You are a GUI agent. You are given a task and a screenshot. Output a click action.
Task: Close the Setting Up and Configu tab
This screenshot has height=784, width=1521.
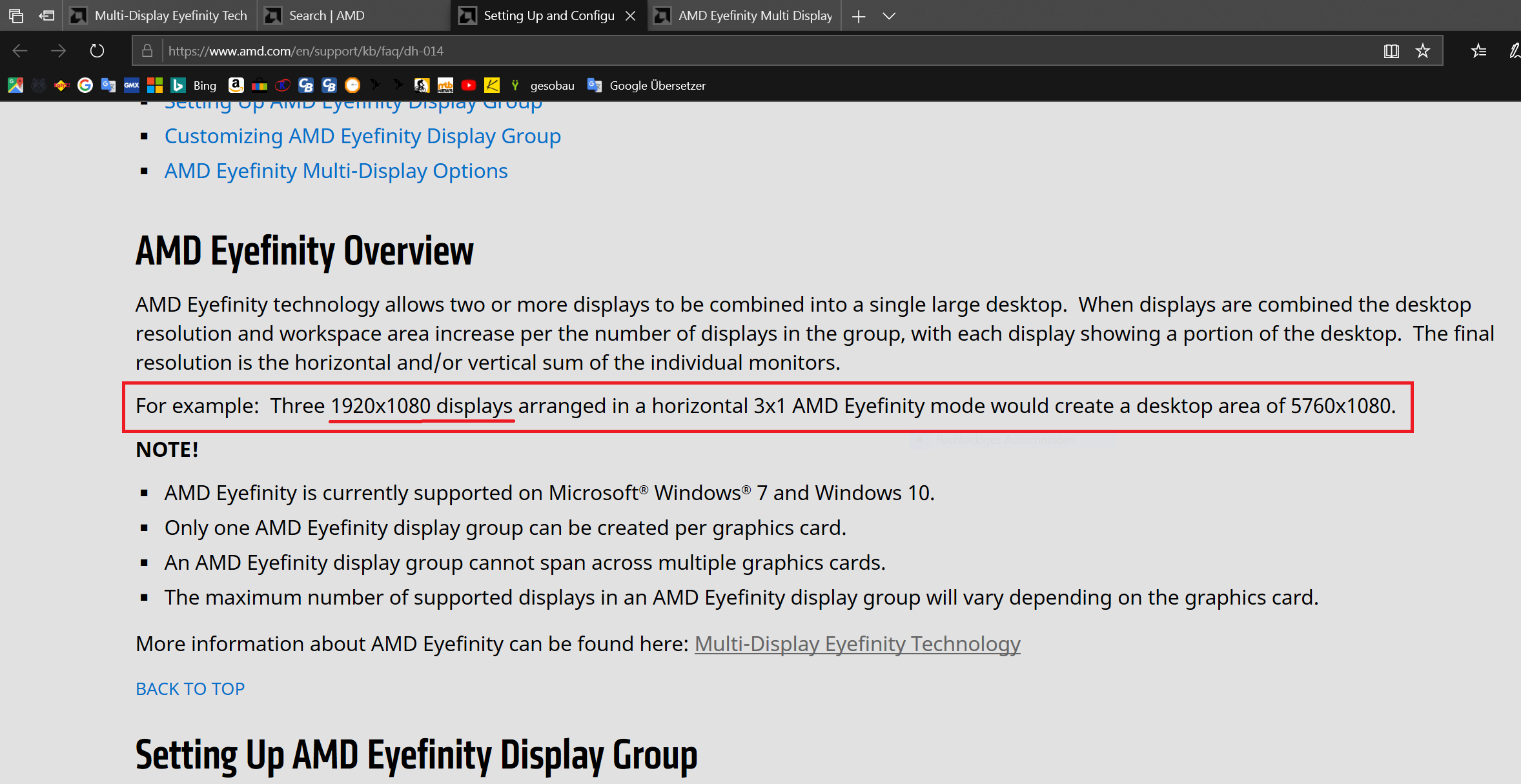(631, 15)
